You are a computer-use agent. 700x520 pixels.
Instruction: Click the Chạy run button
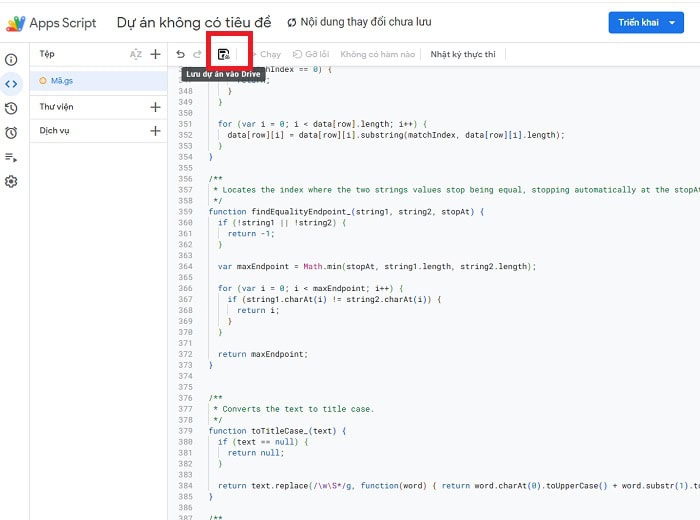click(265, 54)
